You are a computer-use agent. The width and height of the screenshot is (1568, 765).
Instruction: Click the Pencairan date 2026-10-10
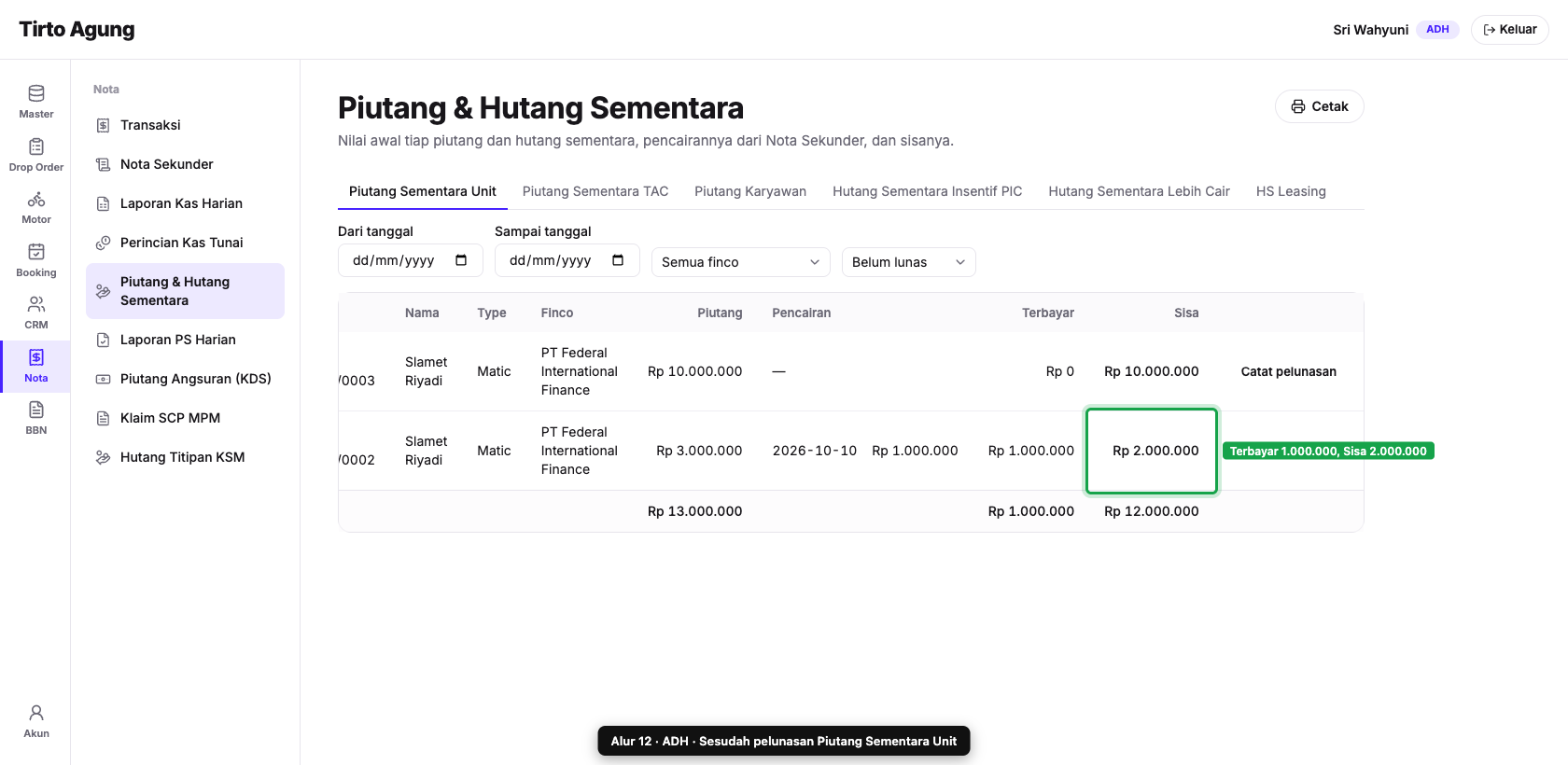click(x=815, y=451)
